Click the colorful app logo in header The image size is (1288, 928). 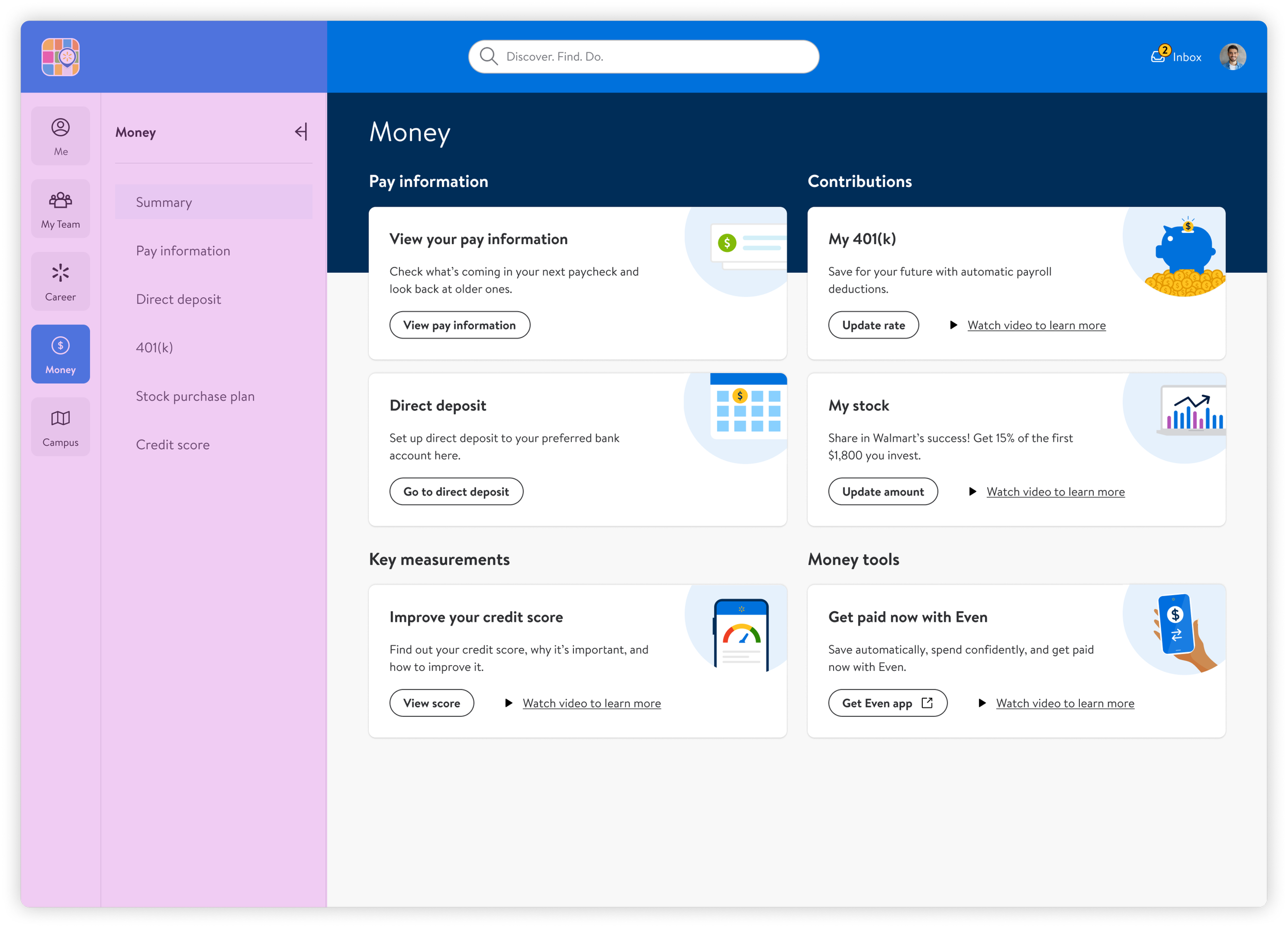tap(60, 57)
